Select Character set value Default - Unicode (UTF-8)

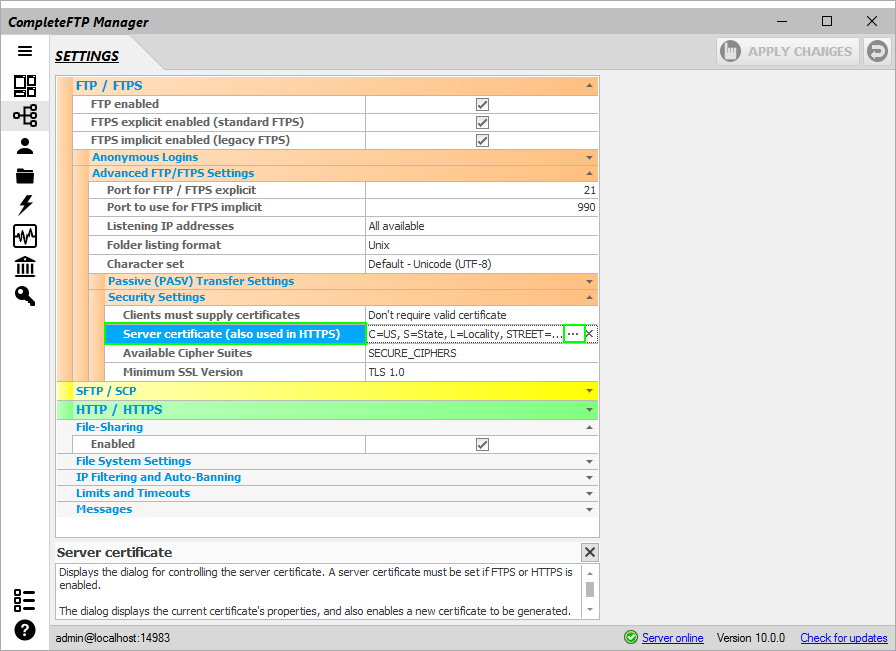pos(482,264)
